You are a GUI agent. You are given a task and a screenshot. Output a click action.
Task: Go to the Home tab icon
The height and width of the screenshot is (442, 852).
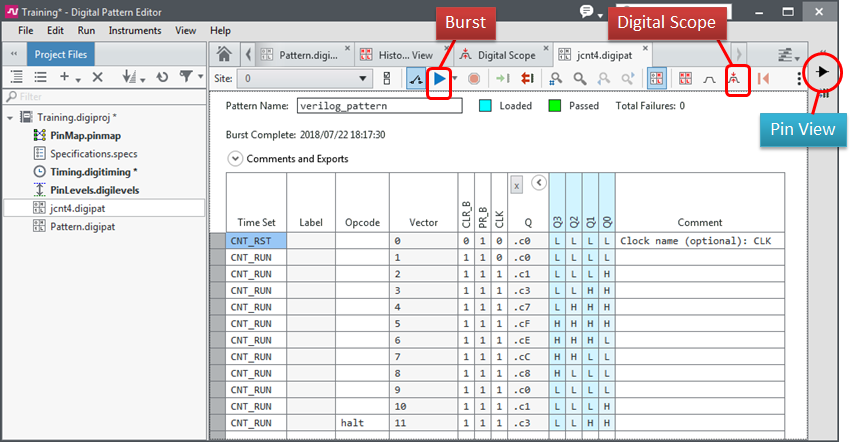(x=224, y=54)
